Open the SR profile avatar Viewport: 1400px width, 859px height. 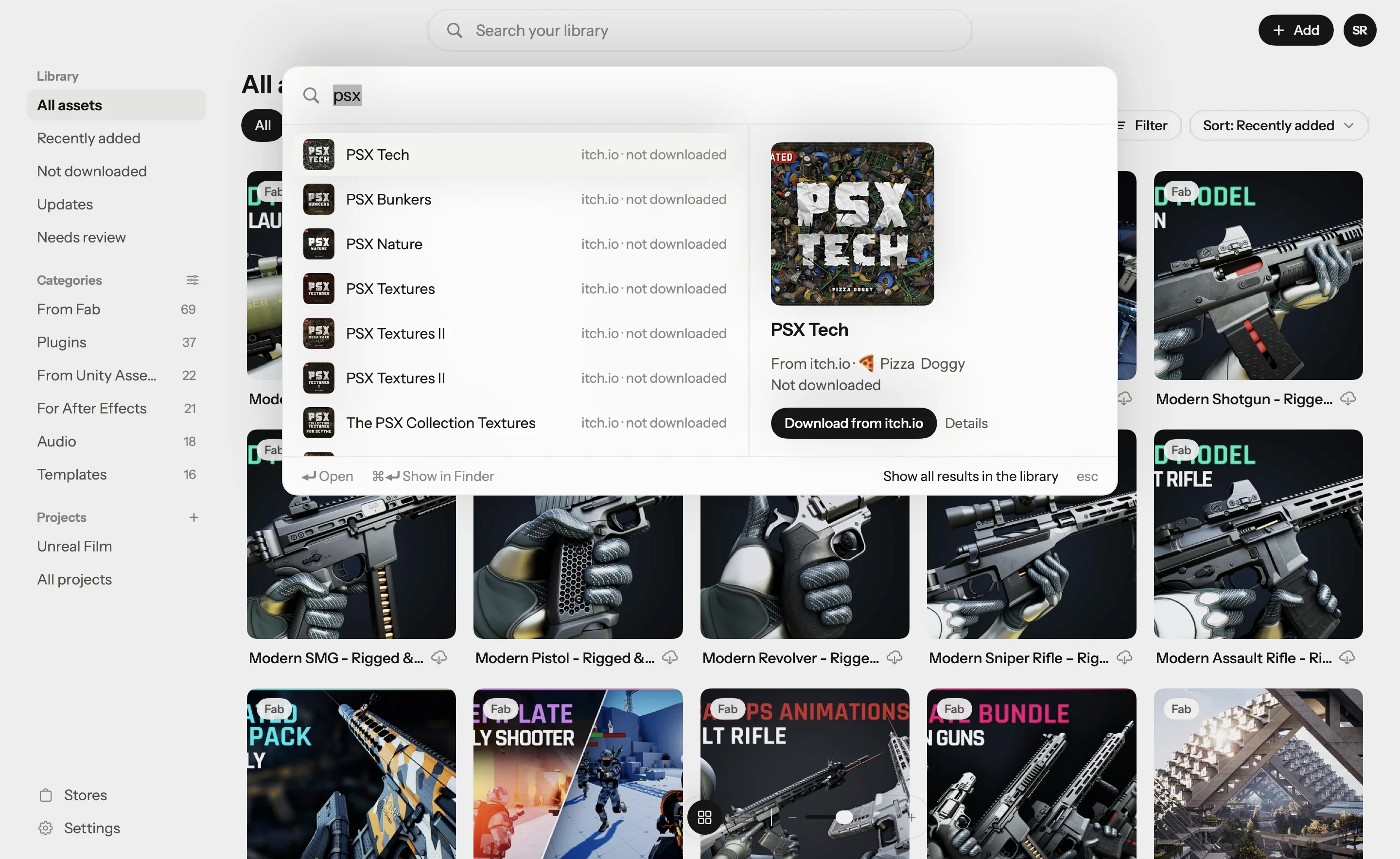[1360, 30]
